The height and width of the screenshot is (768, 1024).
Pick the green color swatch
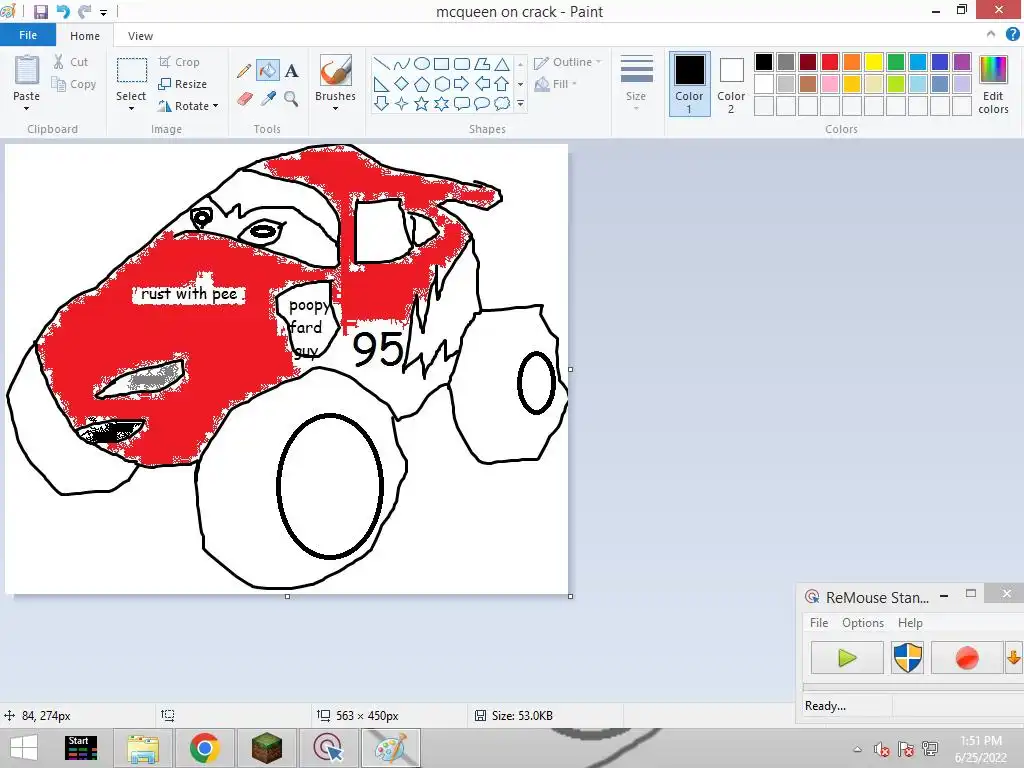[896, 62]
